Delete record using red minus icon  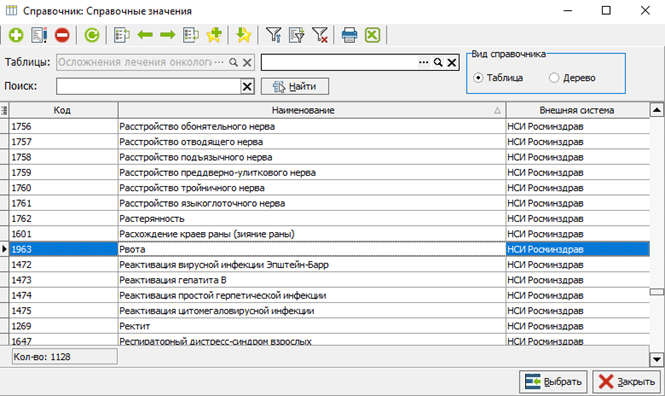(x=62, y=35)
